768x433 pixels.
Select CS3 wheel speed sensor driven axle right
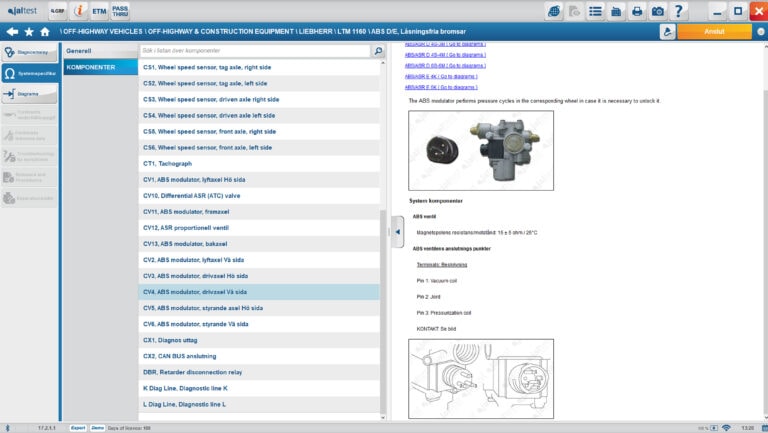(259, 99)
